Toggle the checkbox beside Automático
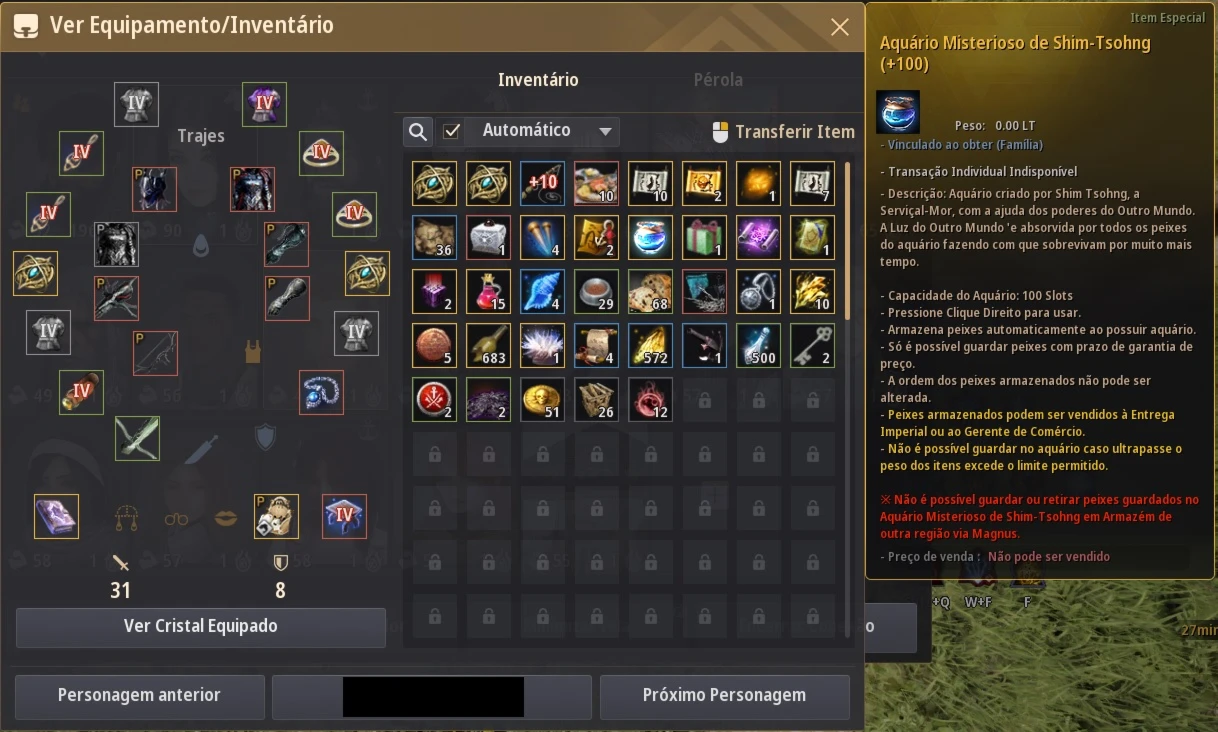The height and width of the screenshot is (732, 1218). [452, 131]
